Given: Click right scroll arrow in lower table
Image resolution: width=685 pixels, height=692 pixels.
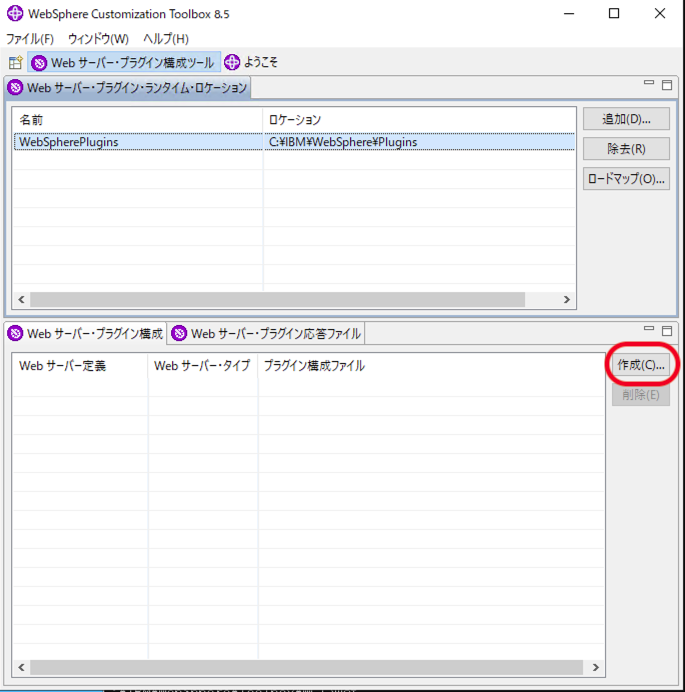Looking at the screenshot, I should [x=595, y=667].
